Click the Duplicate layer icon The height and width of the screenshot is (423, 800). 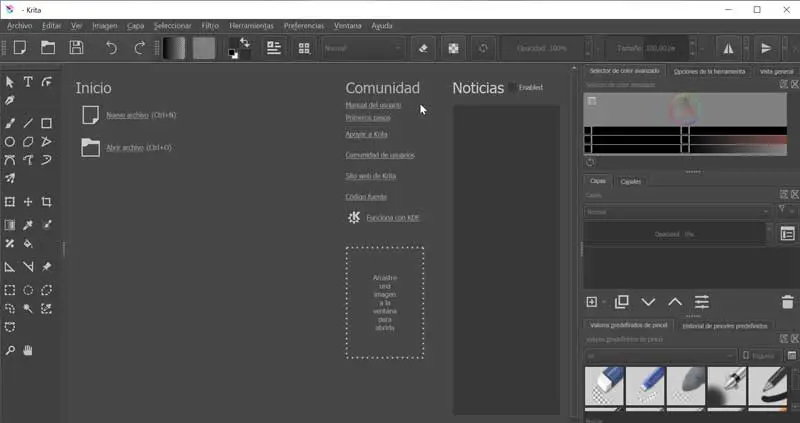pos(621,301)
